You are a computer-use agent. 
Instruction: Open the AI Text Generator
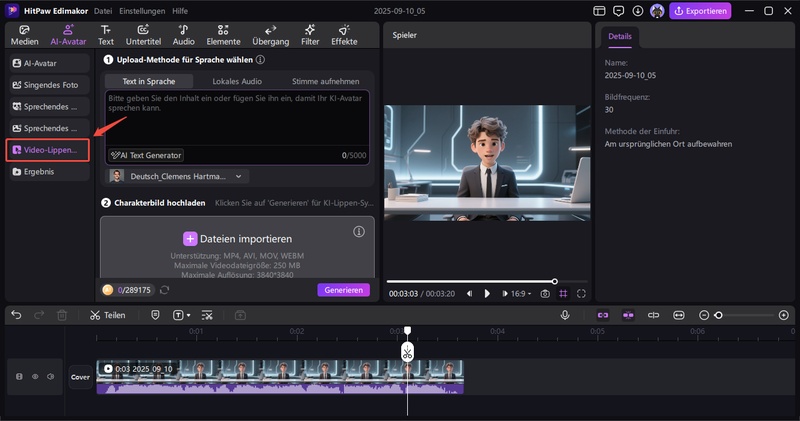coord(146,155)
